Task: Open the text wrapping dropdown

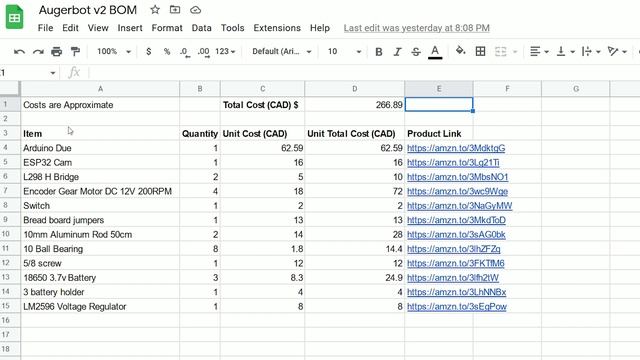Action: click(591, 51)
